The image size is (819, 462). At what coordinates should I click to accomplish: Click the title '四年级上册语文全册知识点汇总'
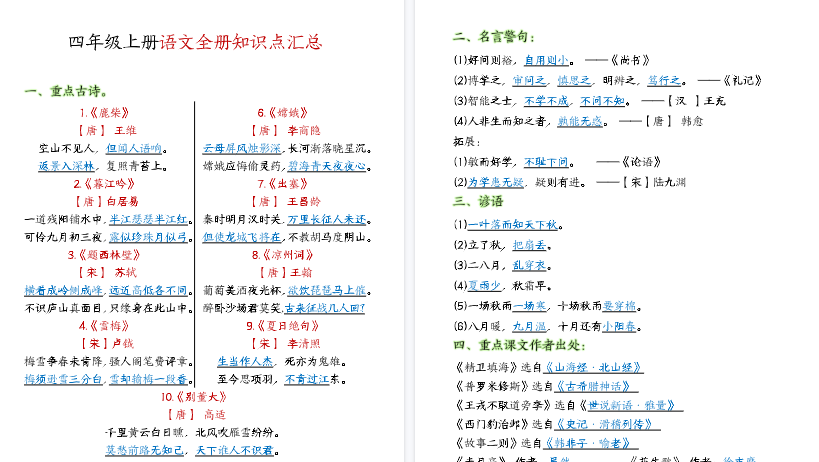(x=195, y=42)
